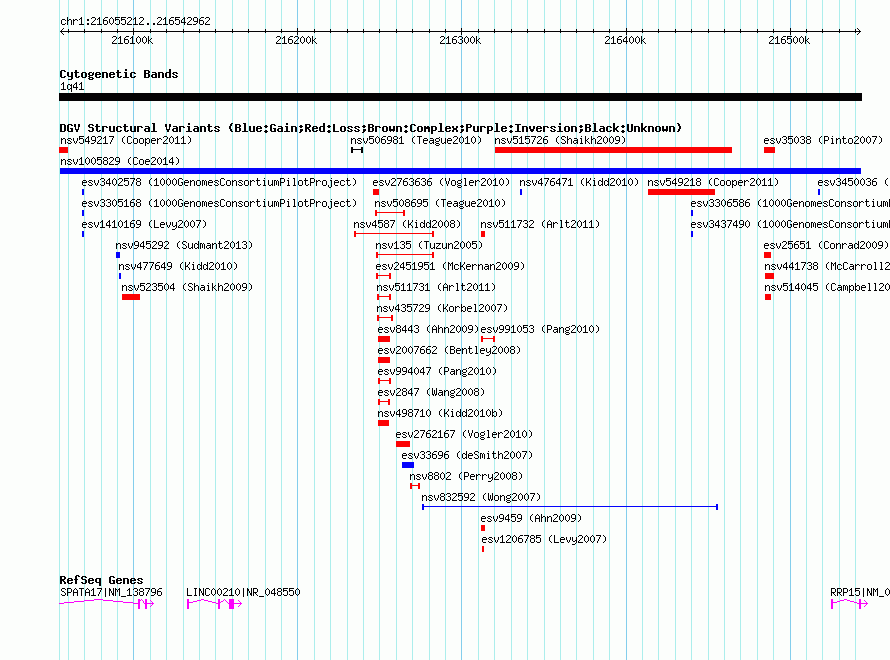Click the esv991053 (Pang2010) label

[x=540, y=329]
